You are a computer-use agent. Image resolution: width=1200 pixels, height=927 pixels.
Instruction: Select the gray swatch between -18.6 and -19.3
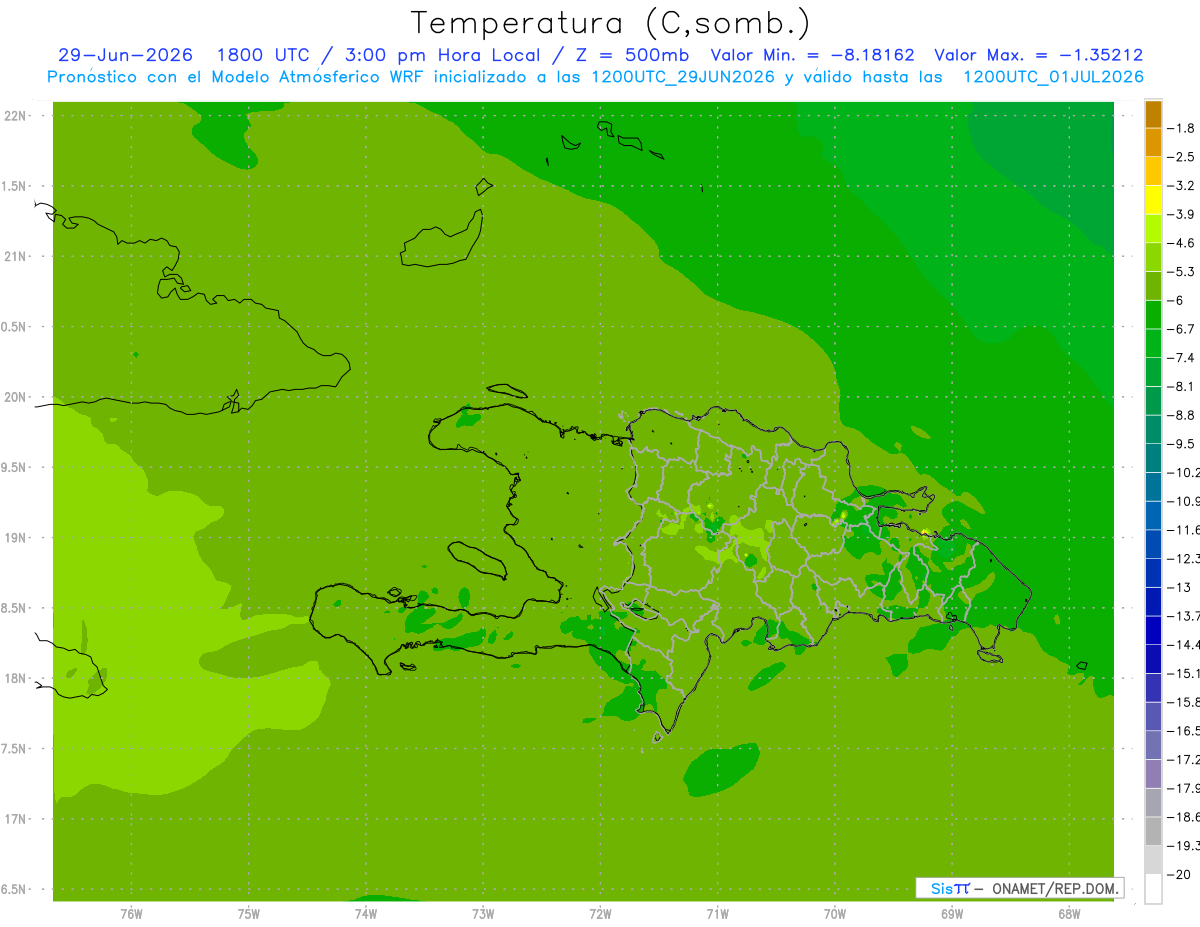click(1153, 831)
